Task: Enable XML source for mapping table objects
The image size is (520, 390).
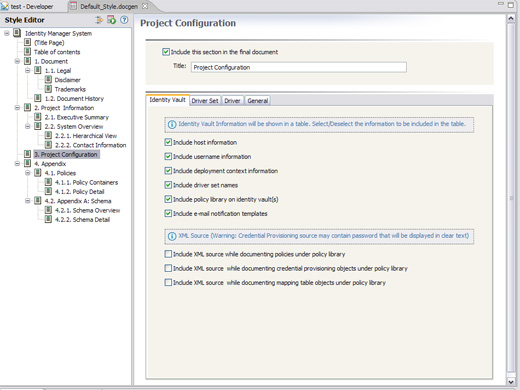Action: (168, 283)
